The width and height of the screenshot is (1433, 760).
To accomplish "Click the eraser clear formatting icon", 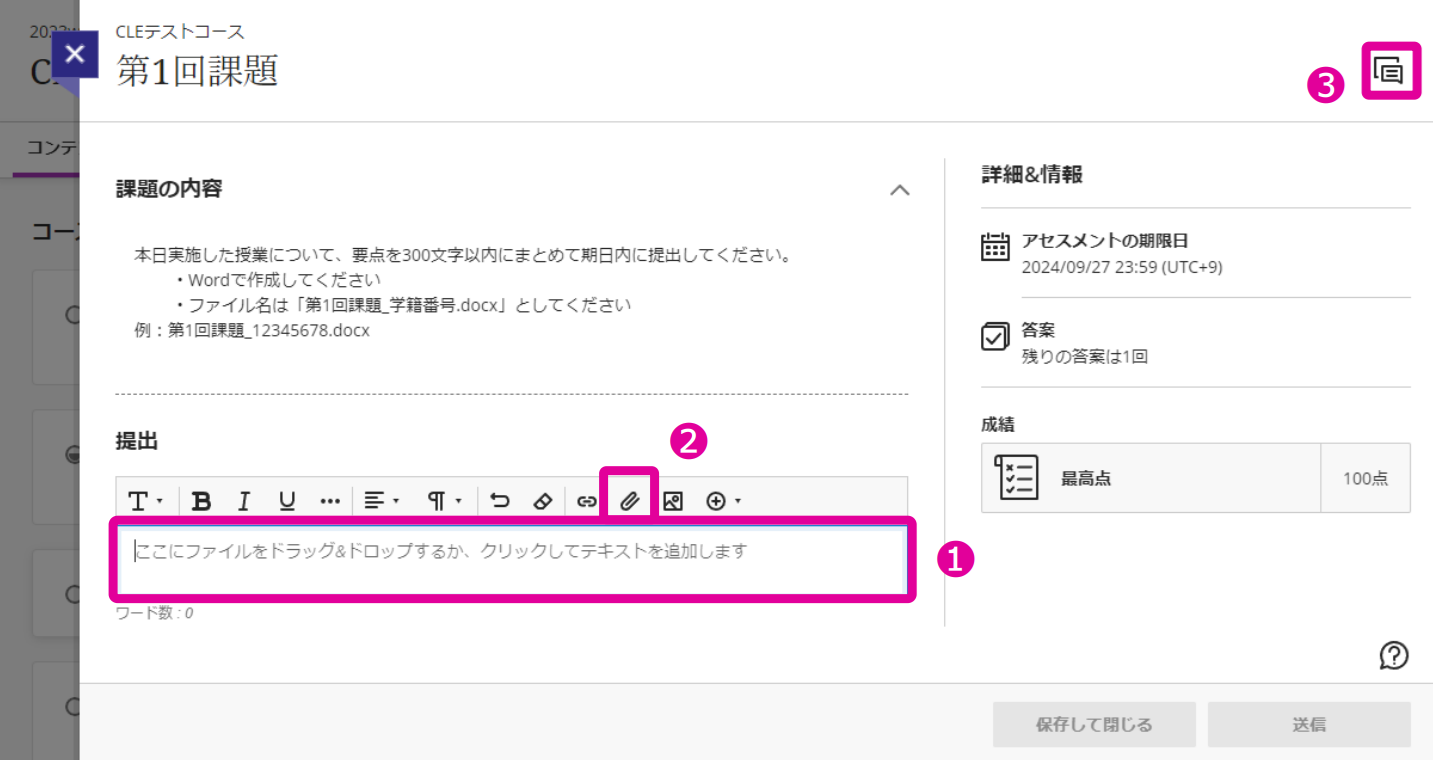I will (543, 501).
